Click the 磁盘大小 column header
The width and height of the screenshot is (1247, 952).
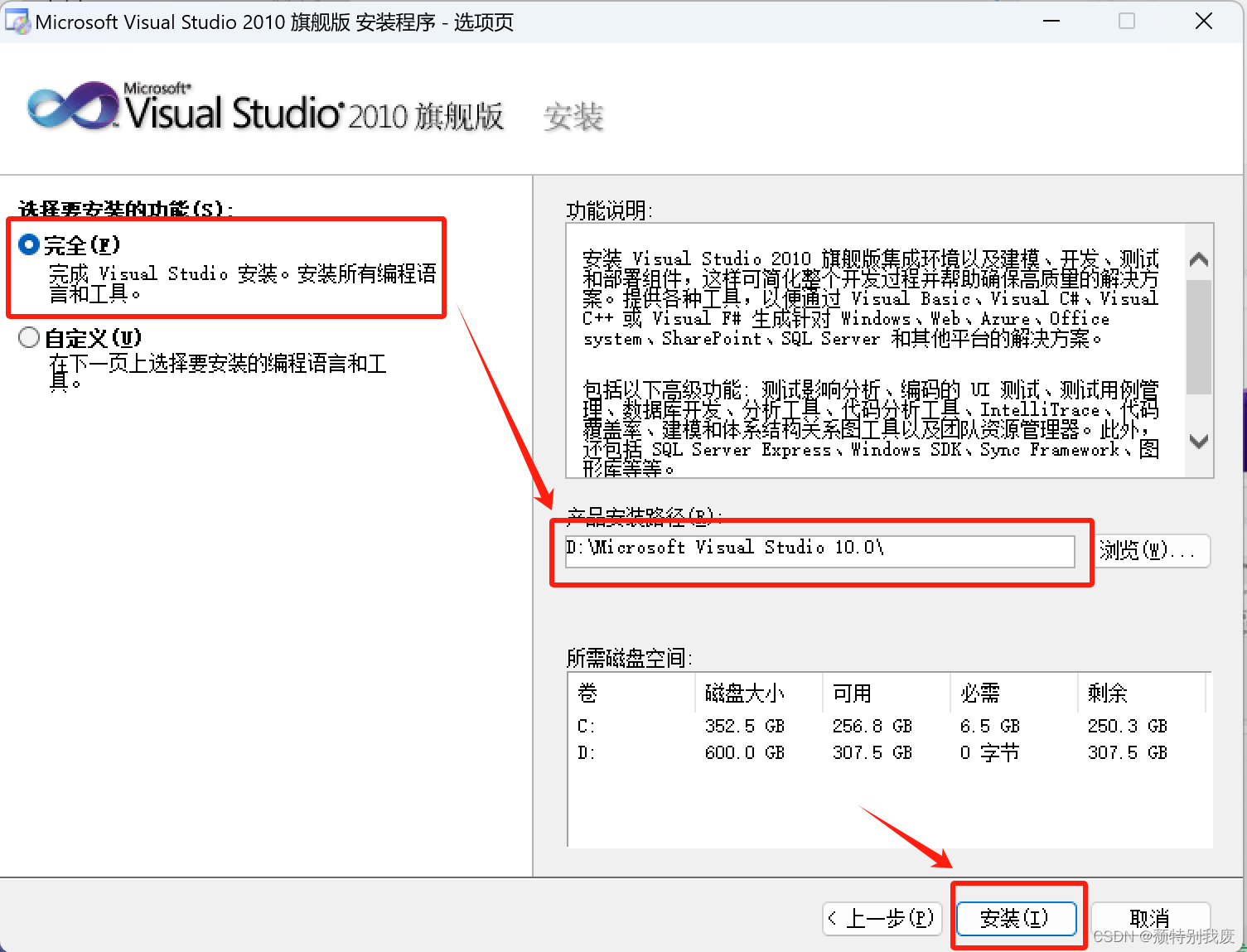pos(758,693)
